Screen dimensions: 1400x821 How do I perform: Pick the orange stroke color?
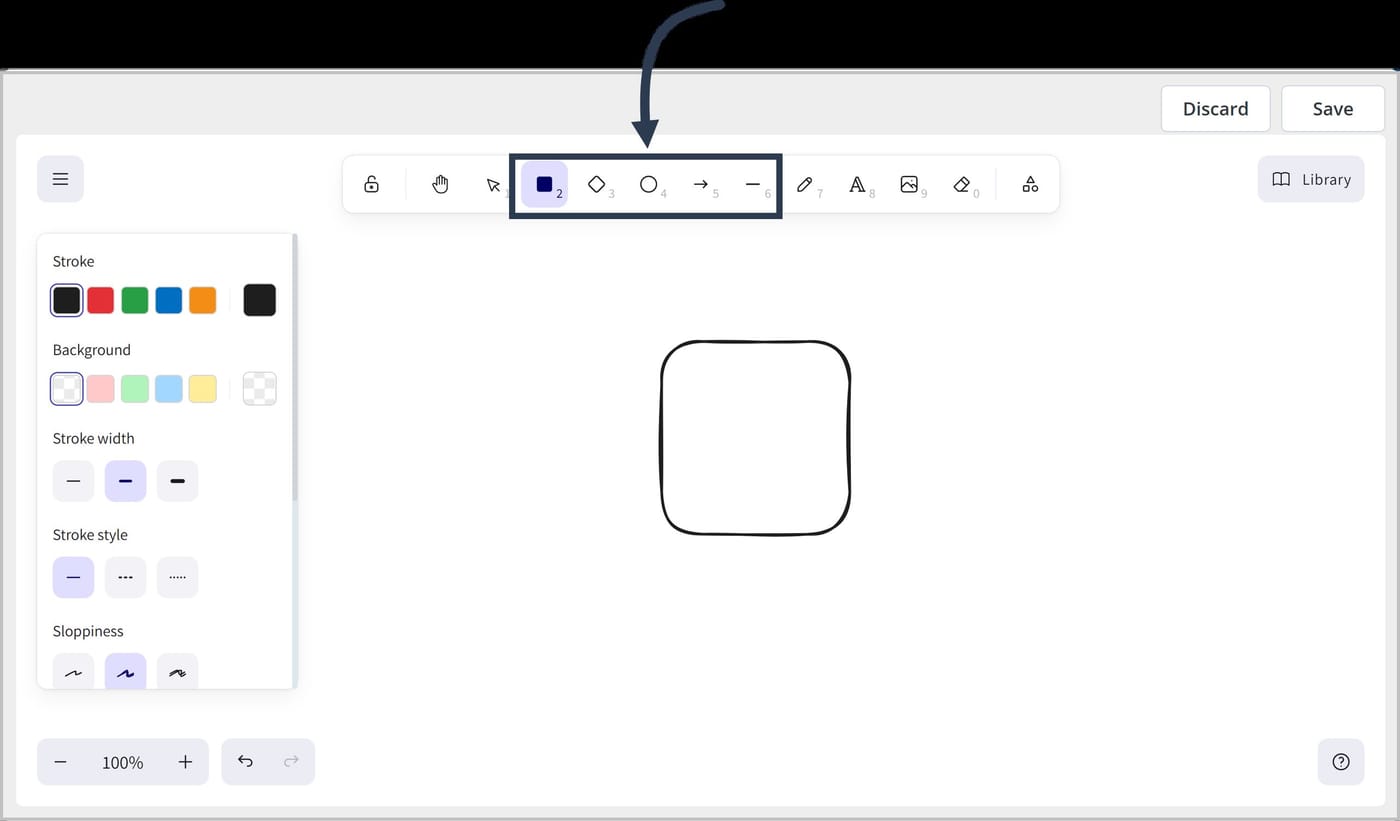coord(203,300)
